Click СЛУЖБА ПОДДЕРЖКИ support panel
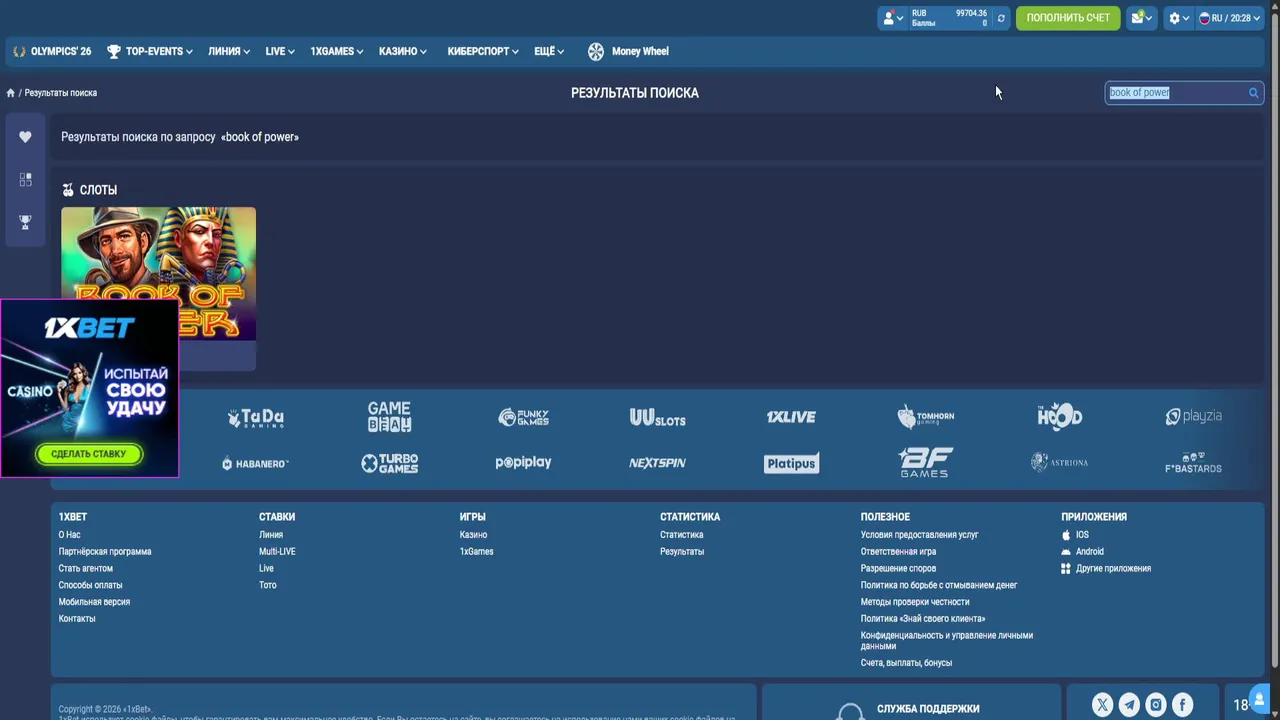Viewport: 1280px width, 720px height. point(911,703)
